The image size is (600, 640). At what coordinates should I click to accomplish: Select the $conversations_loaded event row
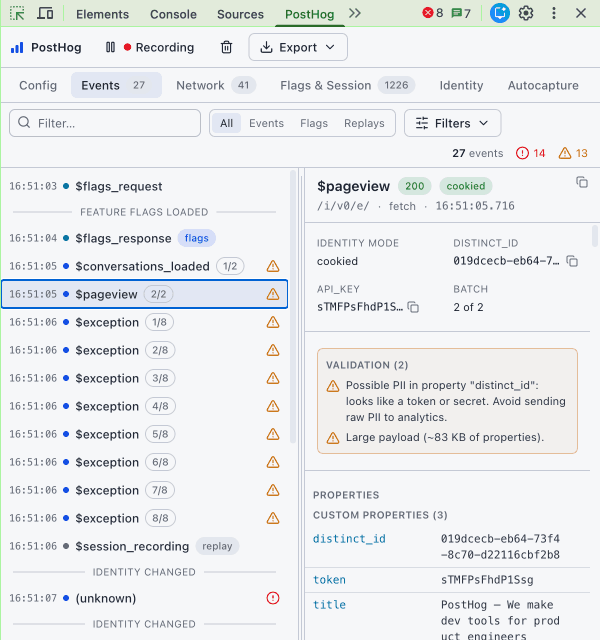tap(145, 266)
